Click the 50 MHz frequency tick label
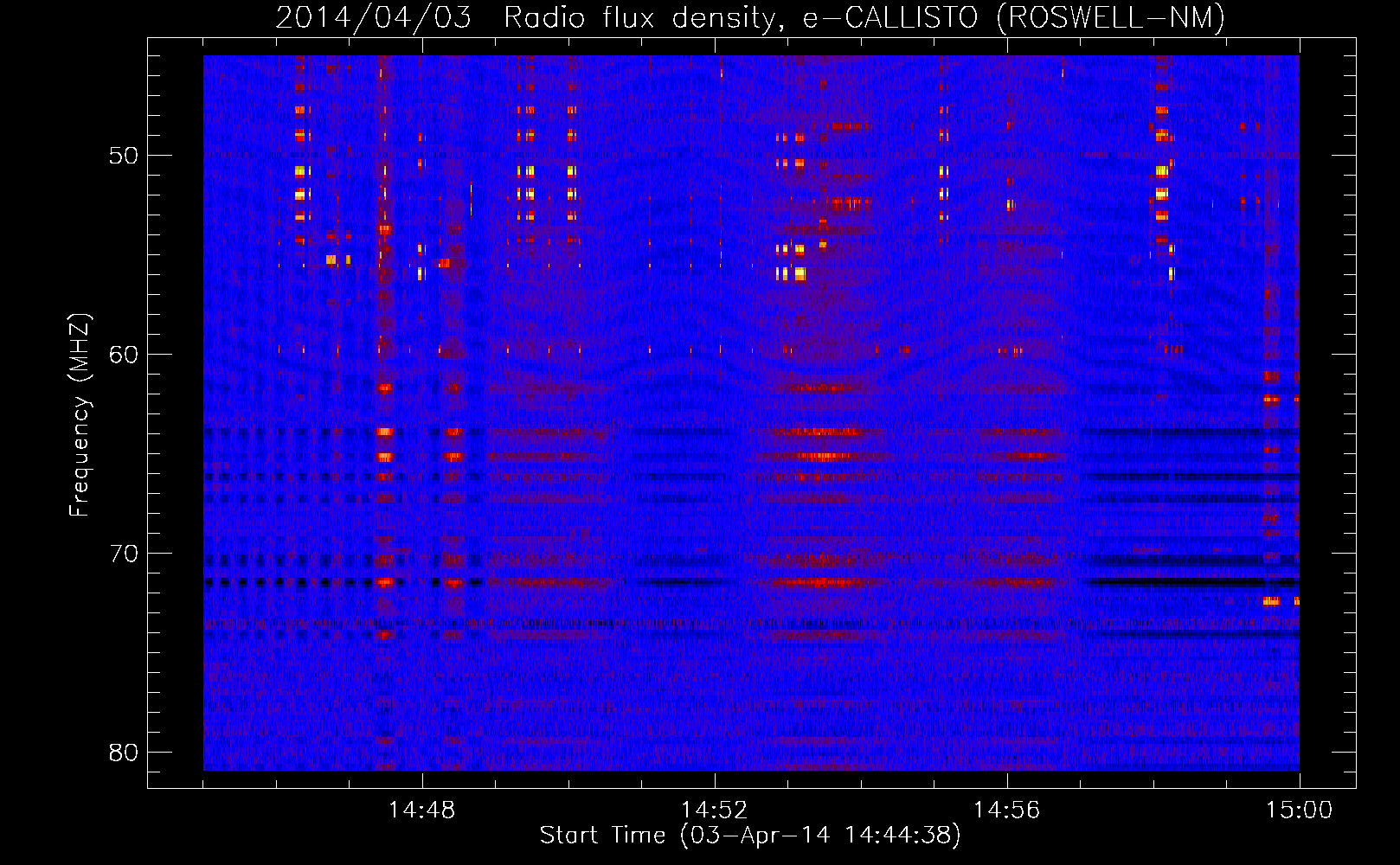Viewport: 1400px width, 865px height. (x=124, y=156)
